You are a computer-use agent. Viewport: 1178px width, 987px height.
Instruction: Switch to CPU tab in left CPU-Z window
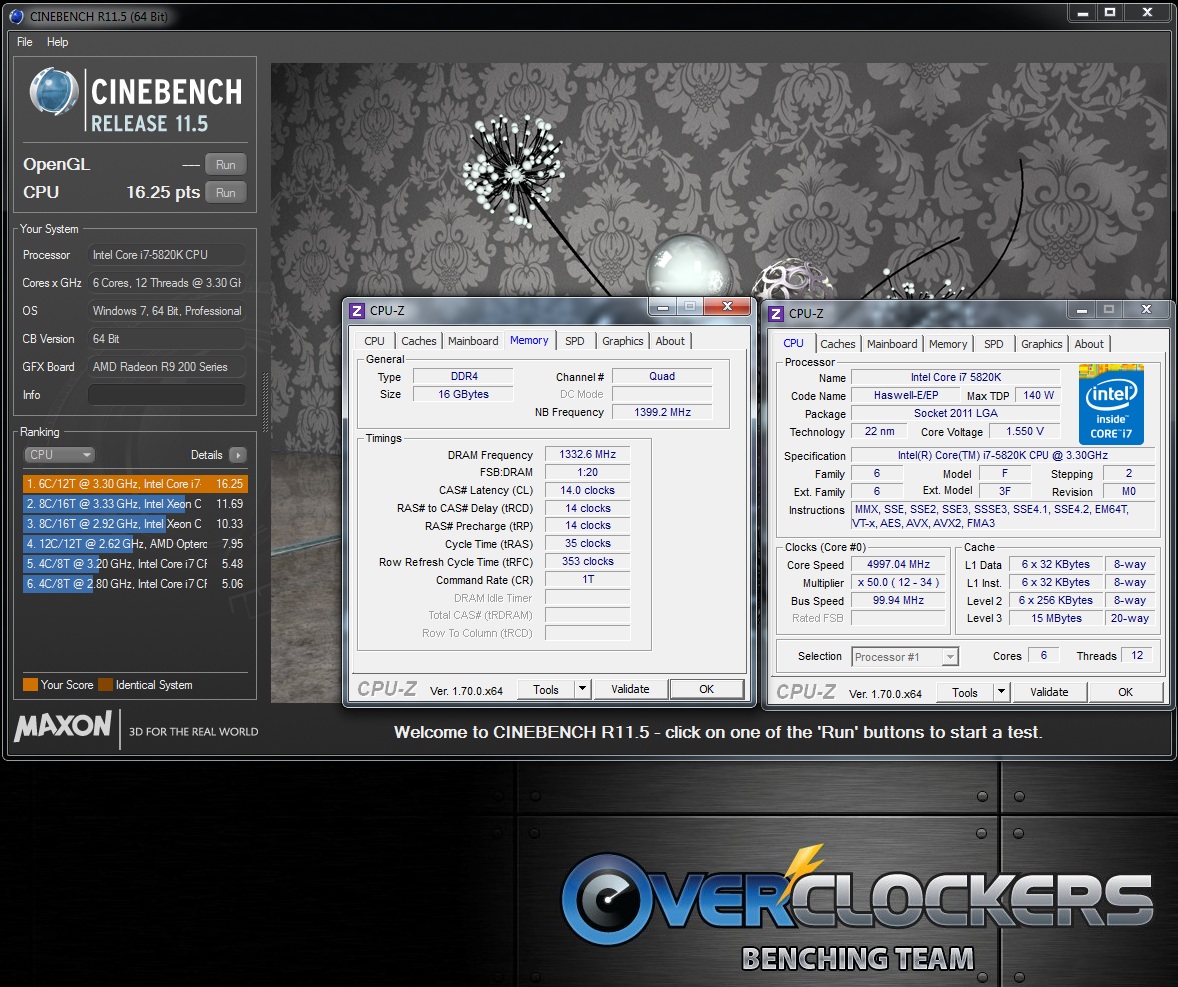(x=374, y=341)
